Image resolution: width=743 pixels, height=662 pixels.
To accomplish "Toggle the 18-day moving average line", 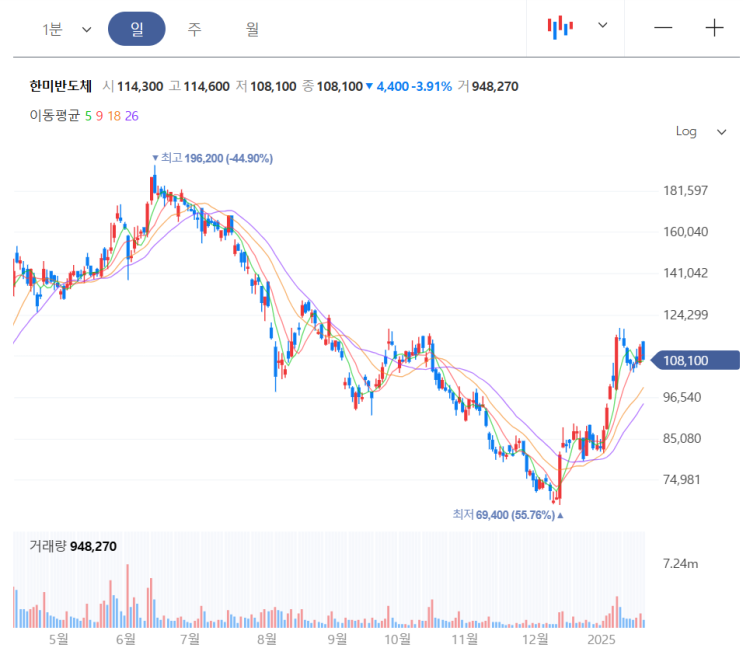I will [114, 116].
